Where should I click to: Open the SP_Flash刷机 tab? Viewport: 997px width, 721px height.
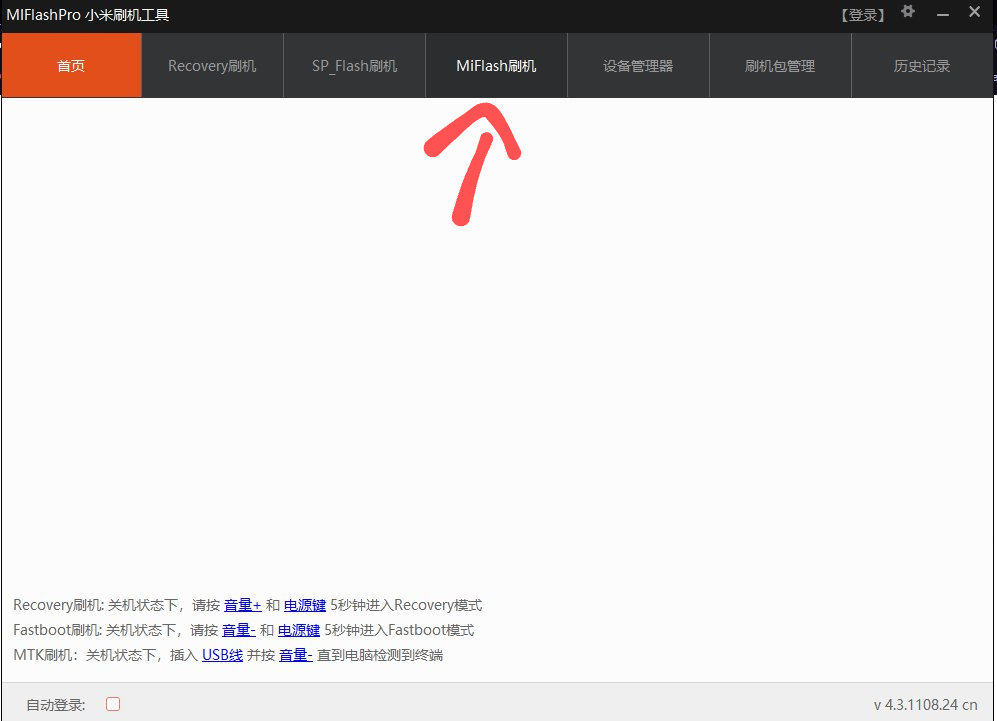pyautogui.click(x=354, y=65)
